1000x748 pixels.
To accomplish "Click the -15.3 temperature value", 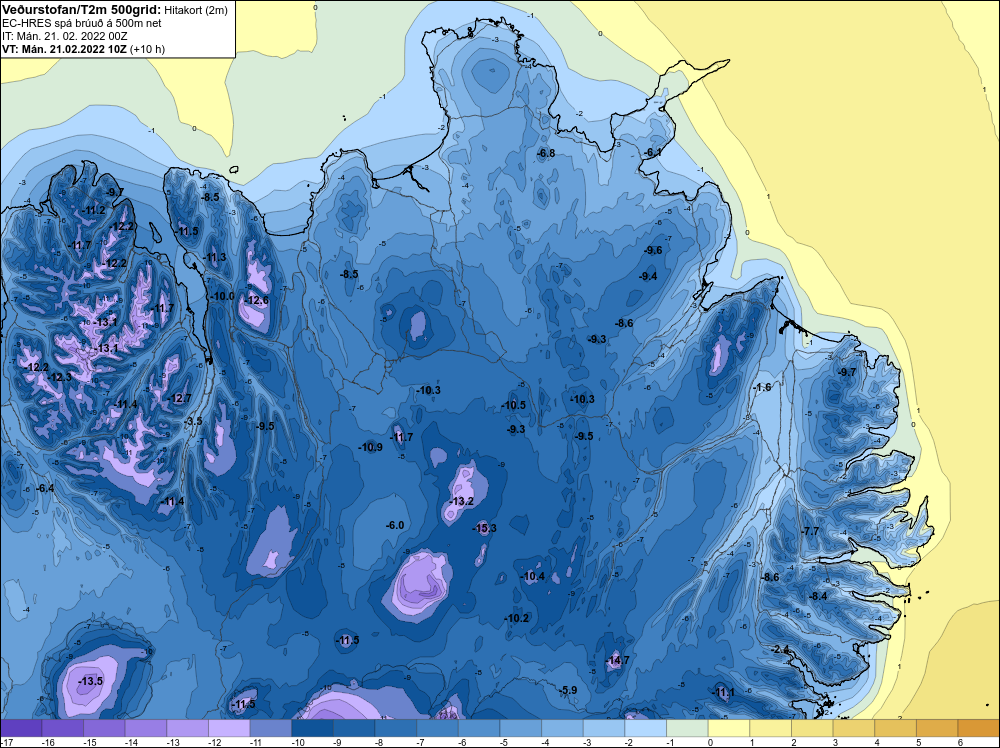I will pos(485,528).
